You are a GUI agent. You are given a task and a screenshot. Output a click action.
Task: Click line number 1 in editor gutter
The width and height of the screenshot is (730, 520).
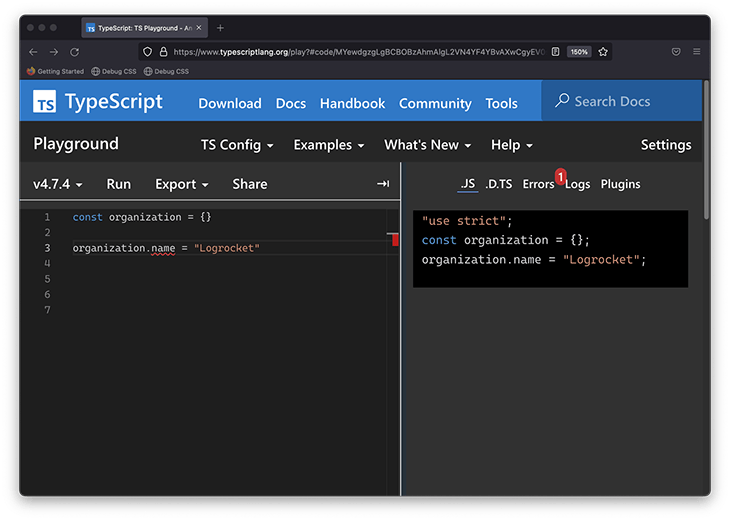(x=47, y=217)
